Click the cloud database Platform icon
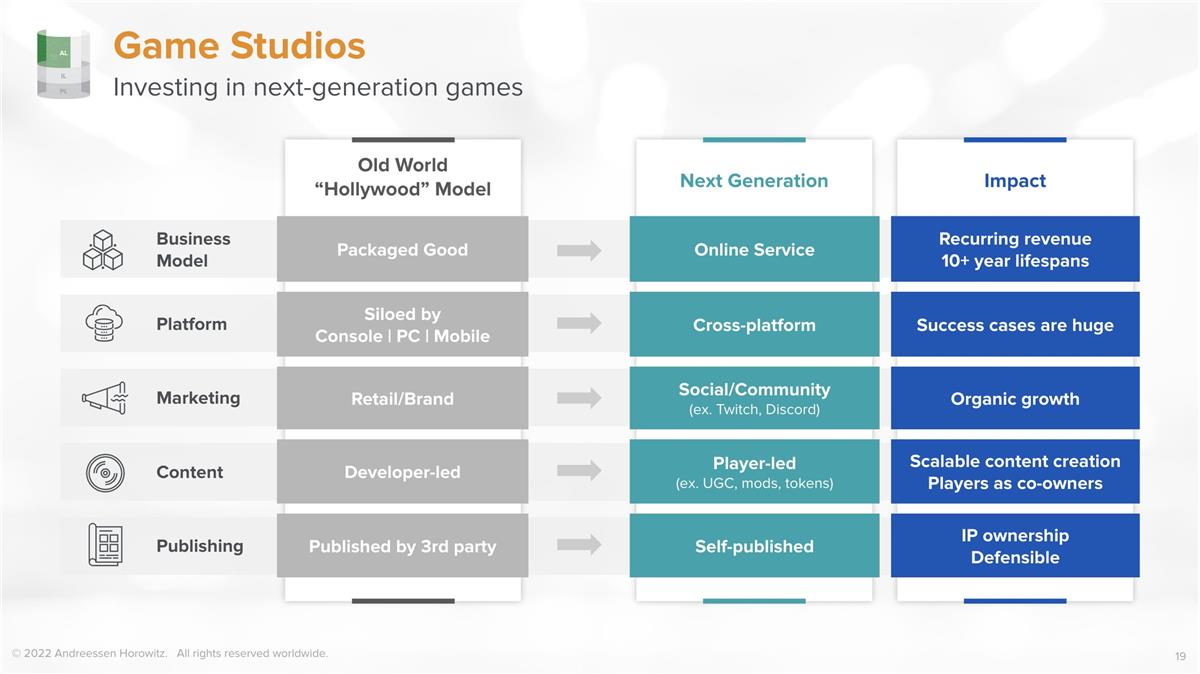 103,324
